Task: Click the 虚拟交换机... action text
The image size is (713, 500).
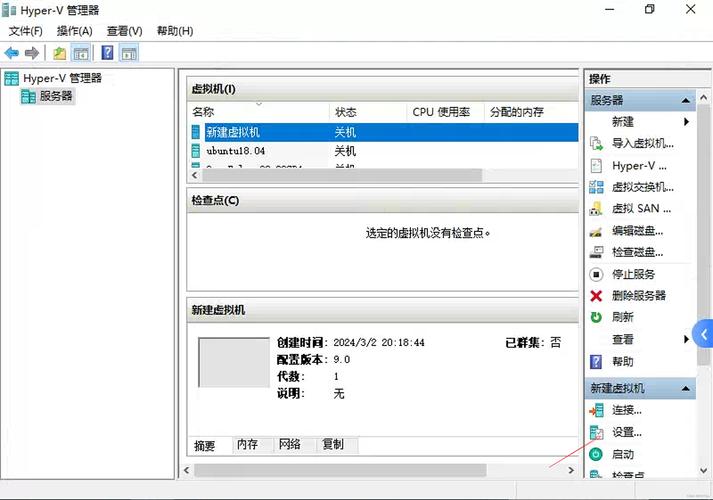Action: point(643,187)
